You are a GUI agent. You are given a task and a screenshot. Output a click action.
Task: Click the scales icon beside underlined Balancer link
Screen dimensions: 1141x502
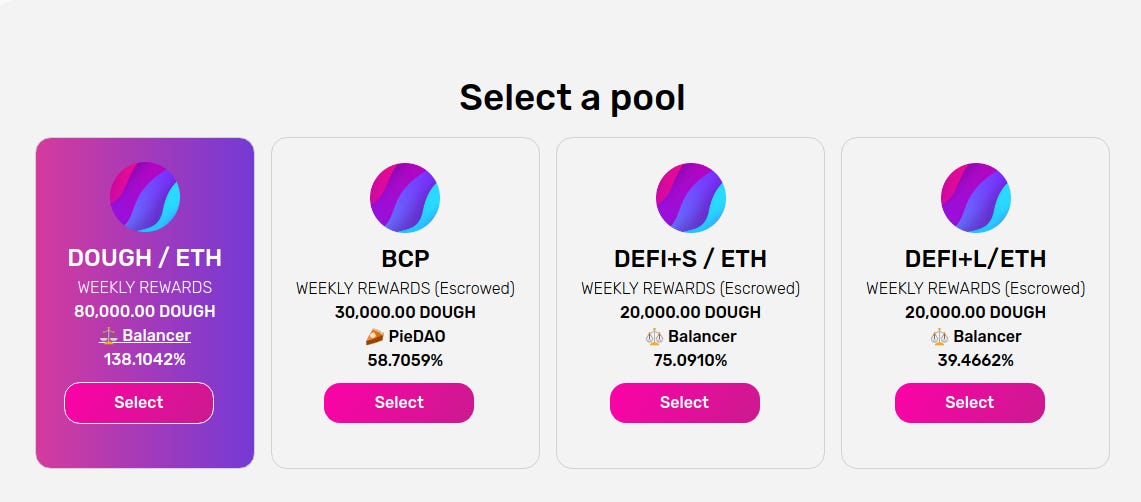(x=108, y=335)
